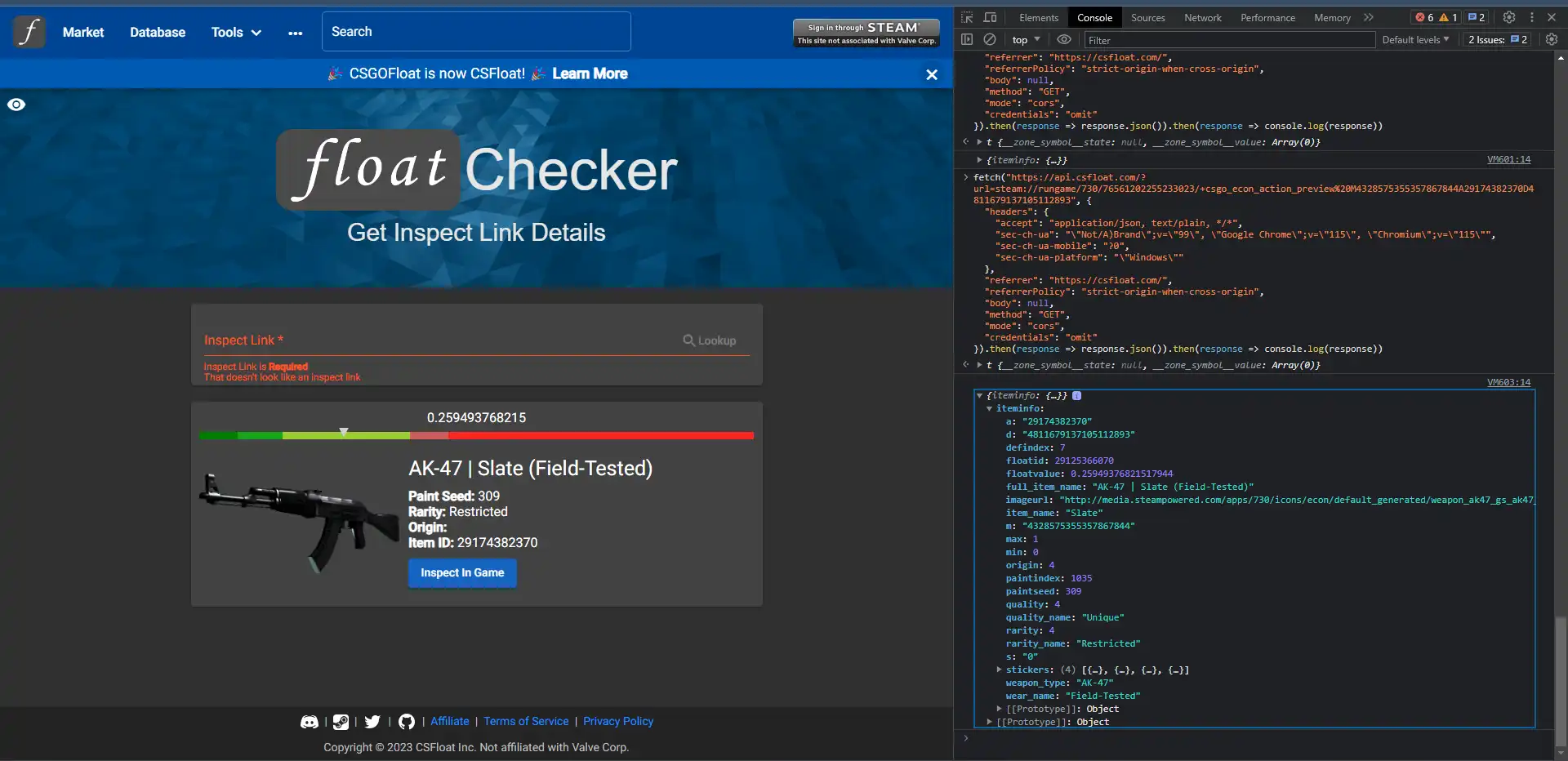1568x761 pixels.
Task: Open the Default levels dropdown
Action: pyautogui.click(x=1415, y=39)
